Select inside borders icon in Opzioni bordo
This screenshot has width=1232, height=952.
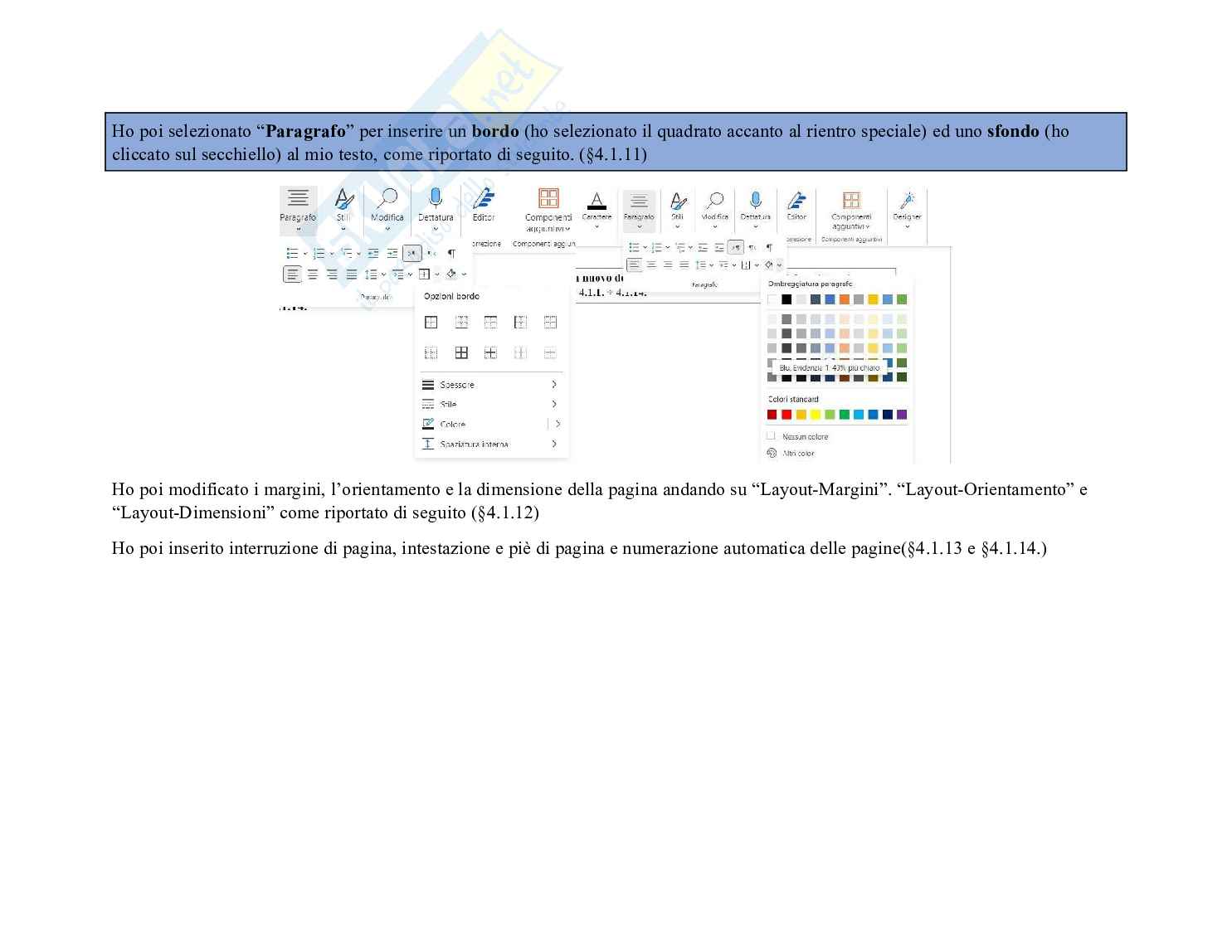coord(490,353)
